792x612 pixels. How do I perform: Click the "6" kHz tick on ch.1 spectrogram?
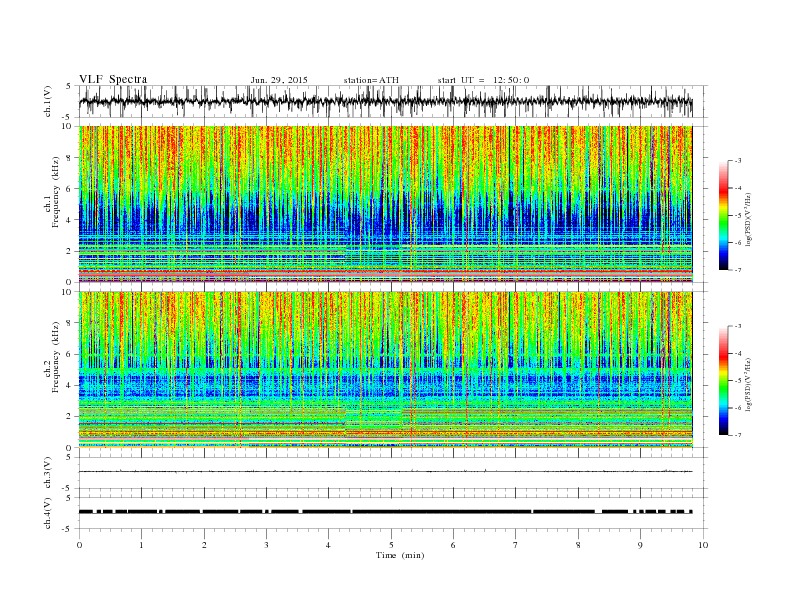pyautogui.click(x=70, y=189)
